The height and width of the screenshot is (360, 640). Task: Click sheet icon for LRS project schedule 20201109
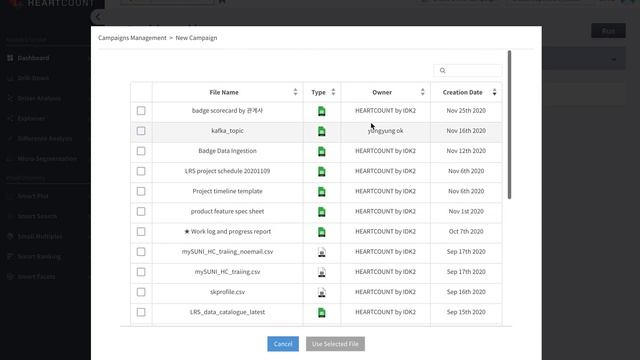coord(322,171)
